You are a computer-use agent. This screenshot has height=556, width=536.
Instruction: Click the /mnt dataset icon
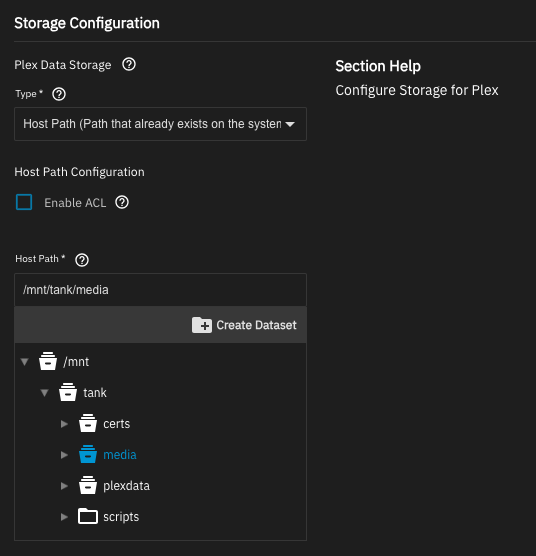[x=48, y=361]
